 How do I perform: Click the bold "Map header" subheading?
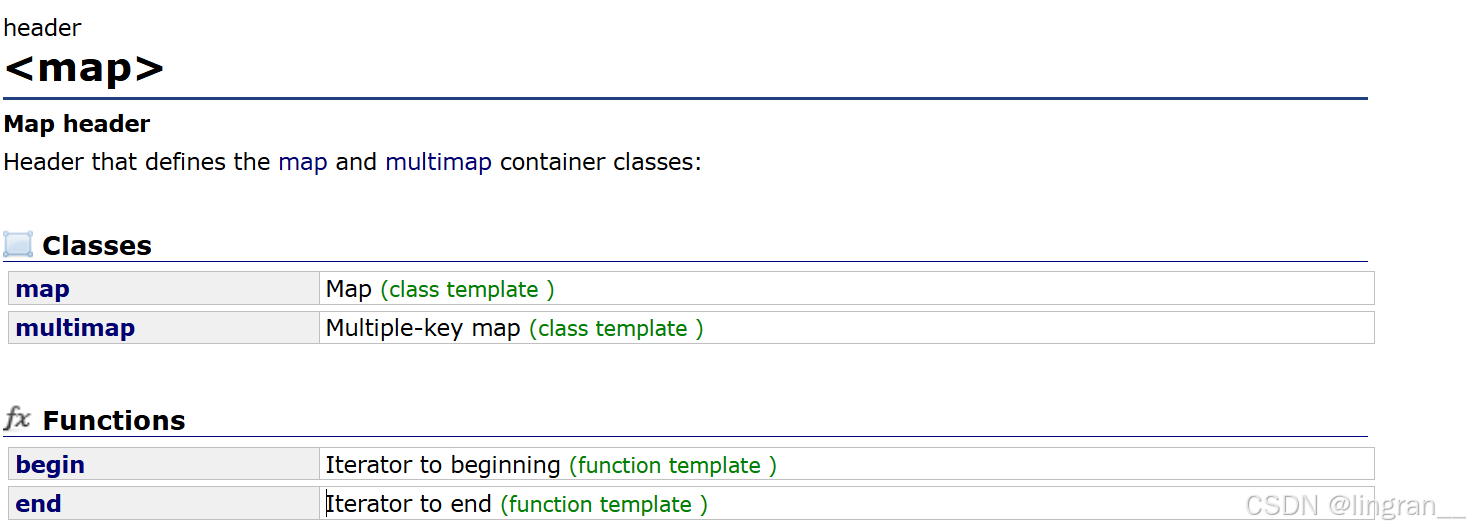coord(77,124)
